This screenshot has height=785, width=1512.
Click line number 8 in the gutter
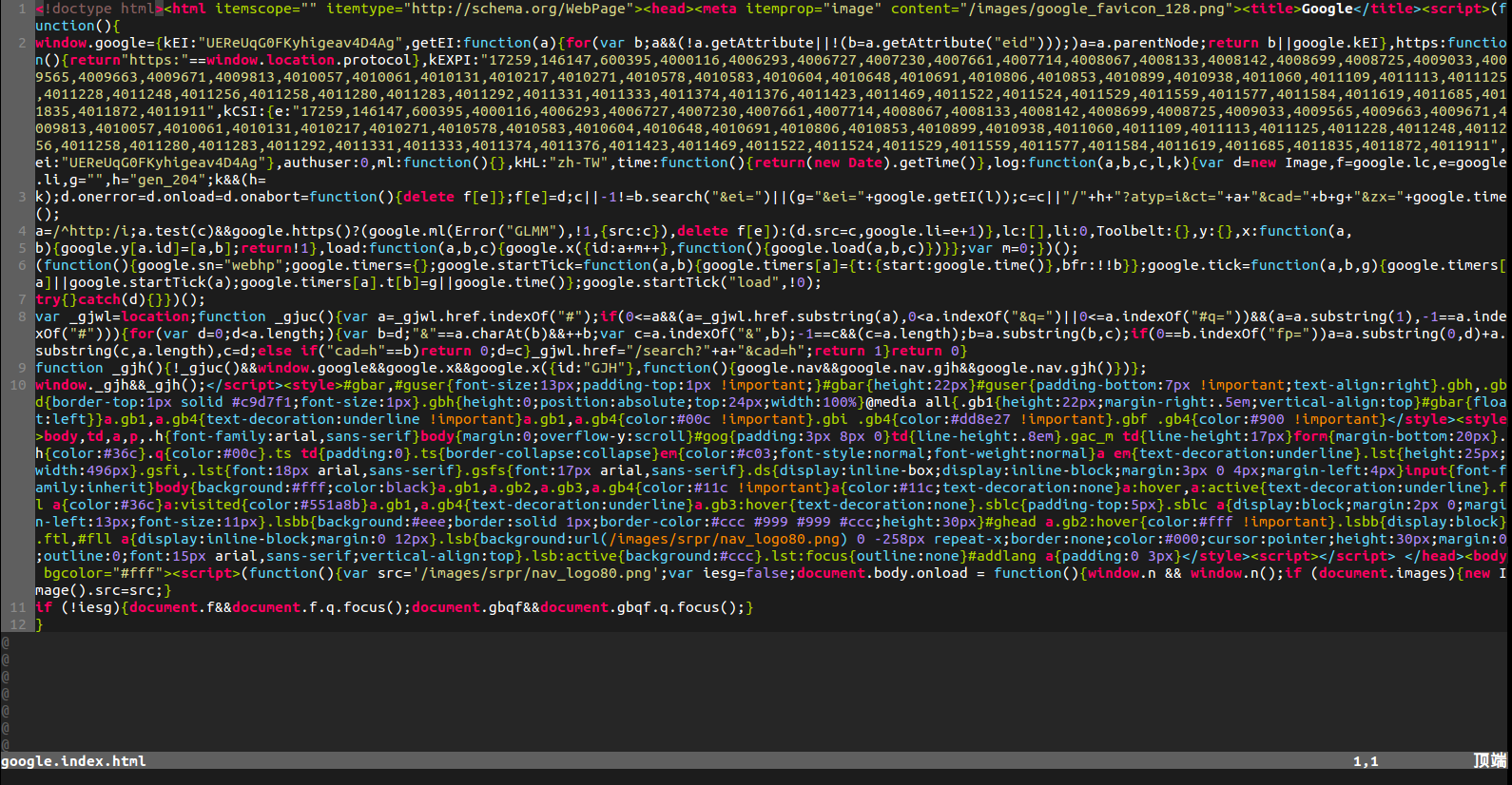point(22,316)
